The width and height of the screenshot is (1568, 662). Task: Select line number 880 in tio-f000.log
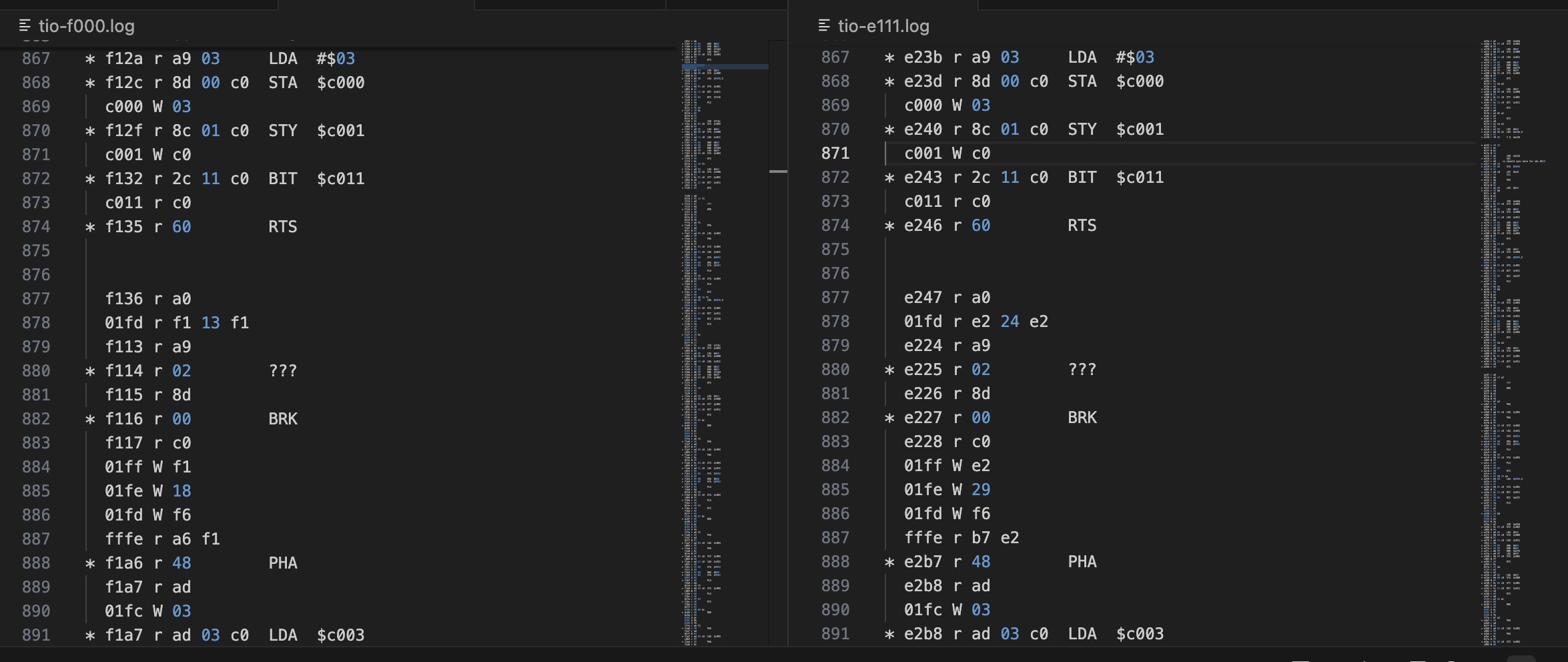36,371
